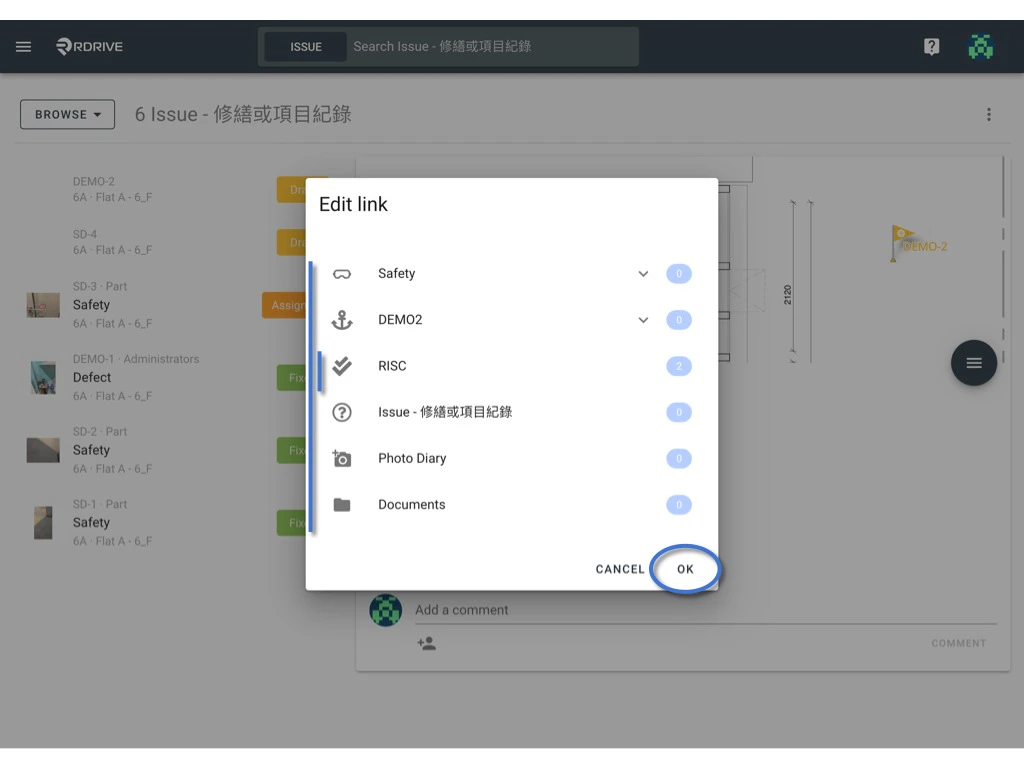
Task: Open the three-dot overflow menu
Action: (x=989, y=114)
